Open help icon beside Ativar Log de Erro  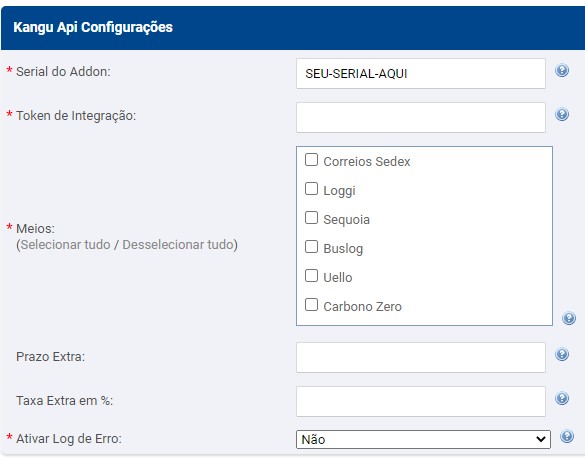pos(567,436)
